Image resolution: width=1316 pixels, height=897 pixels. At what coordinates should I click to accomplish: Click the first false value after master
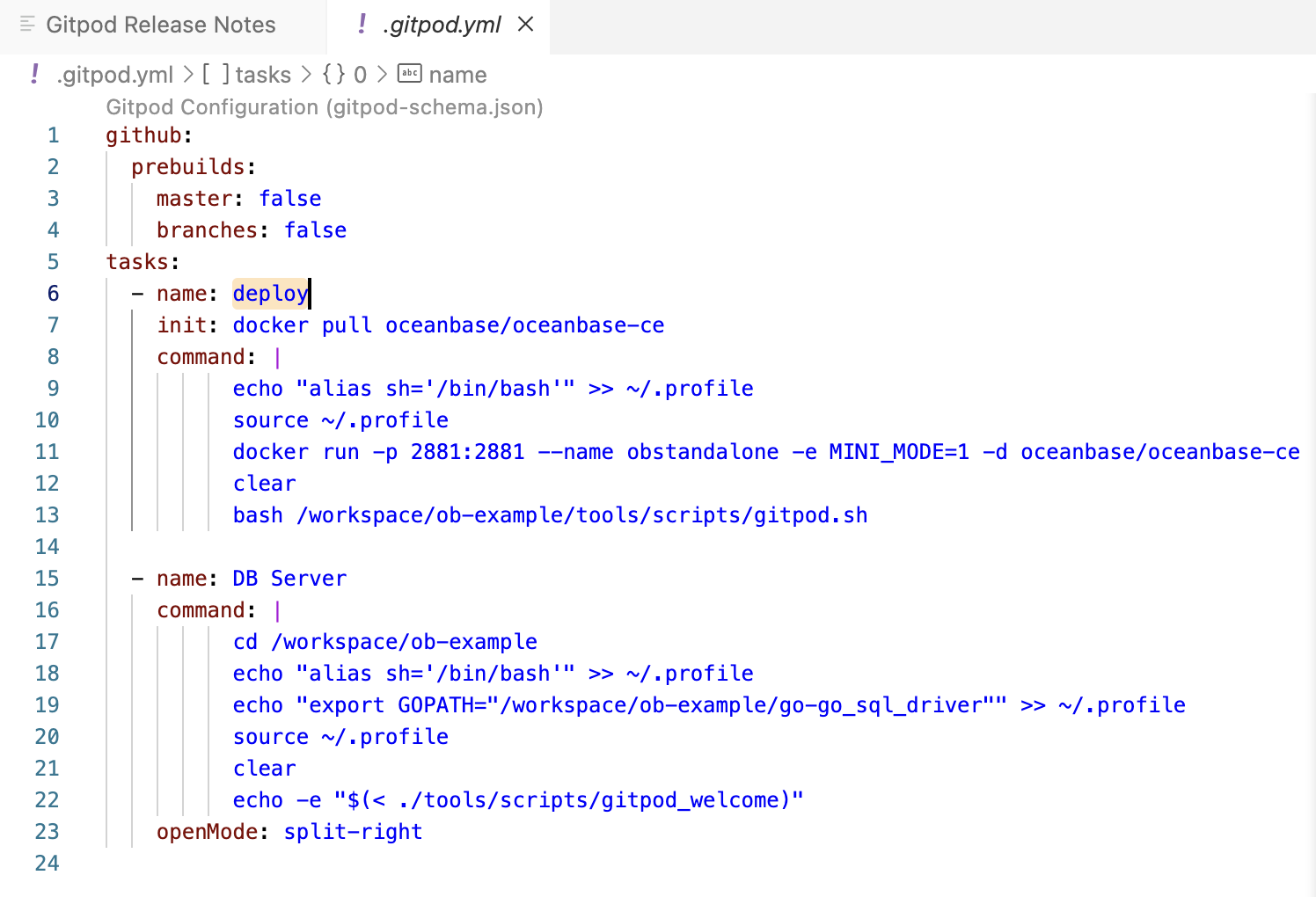(289, 199)
